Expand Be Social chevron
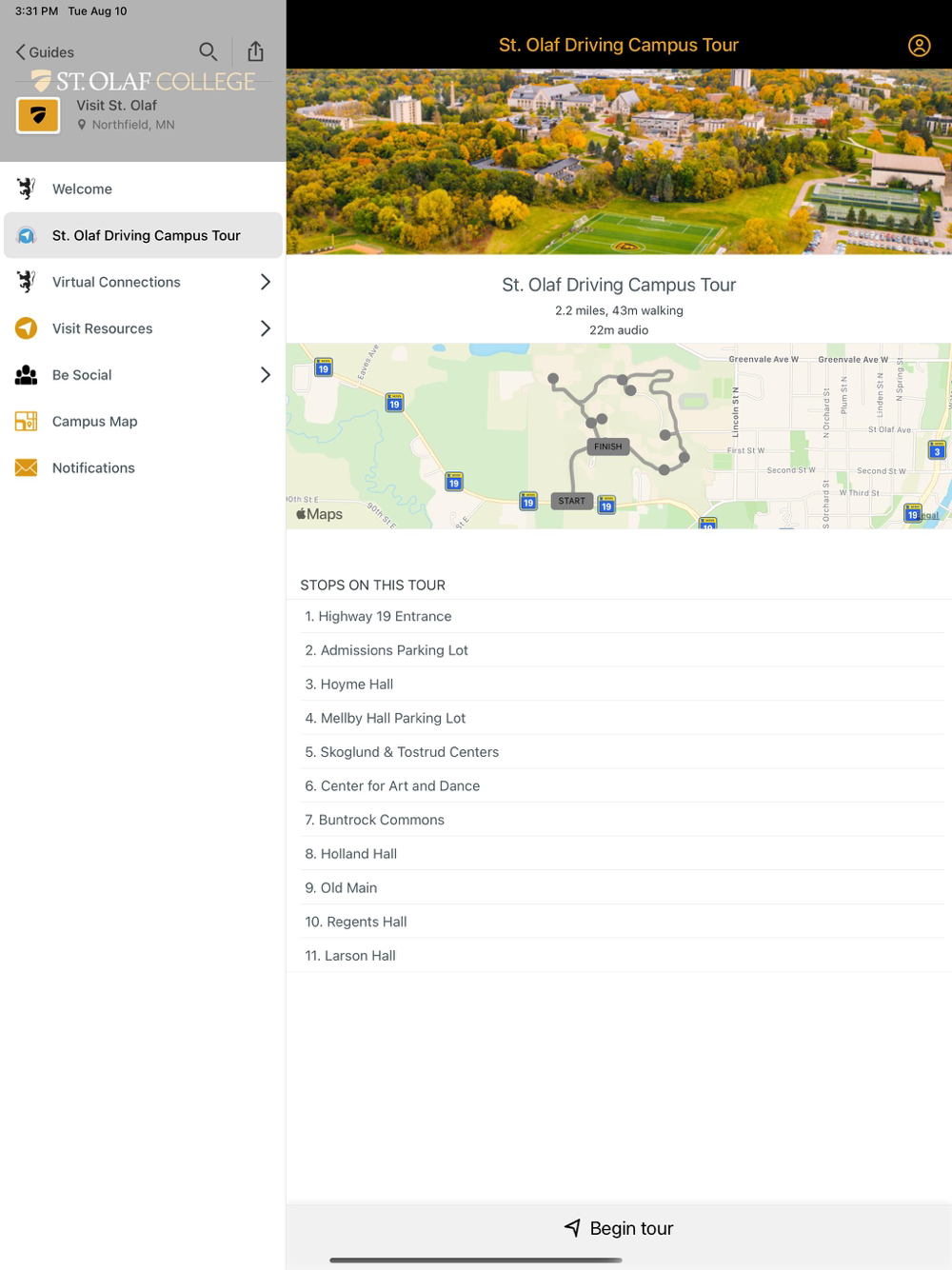 [266, 375]
